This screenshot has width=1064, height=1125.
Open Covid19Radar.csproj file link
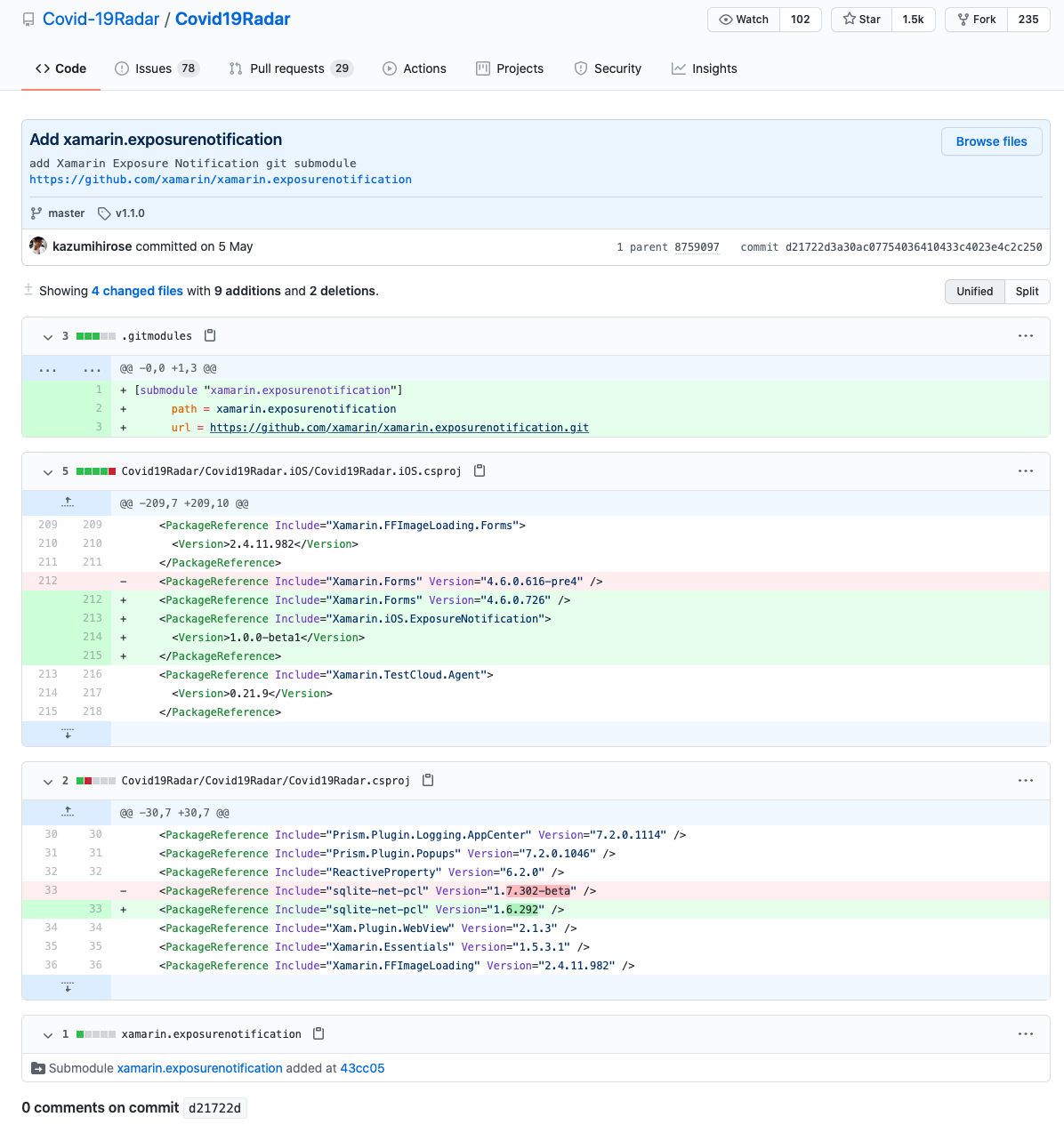pyautogui.click(x=266, y=781)
